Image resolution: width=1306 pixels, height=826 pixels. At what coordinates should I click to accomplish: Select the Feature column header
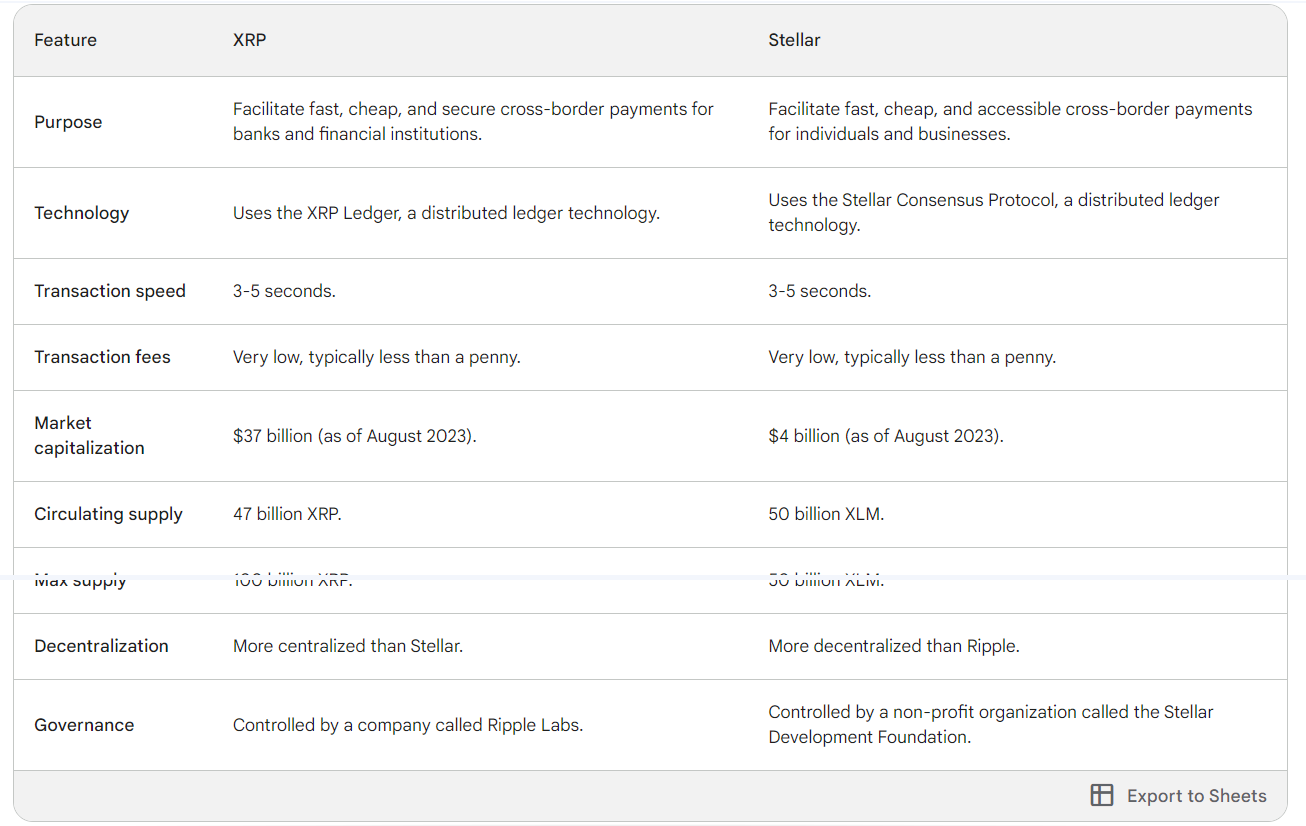65,40
